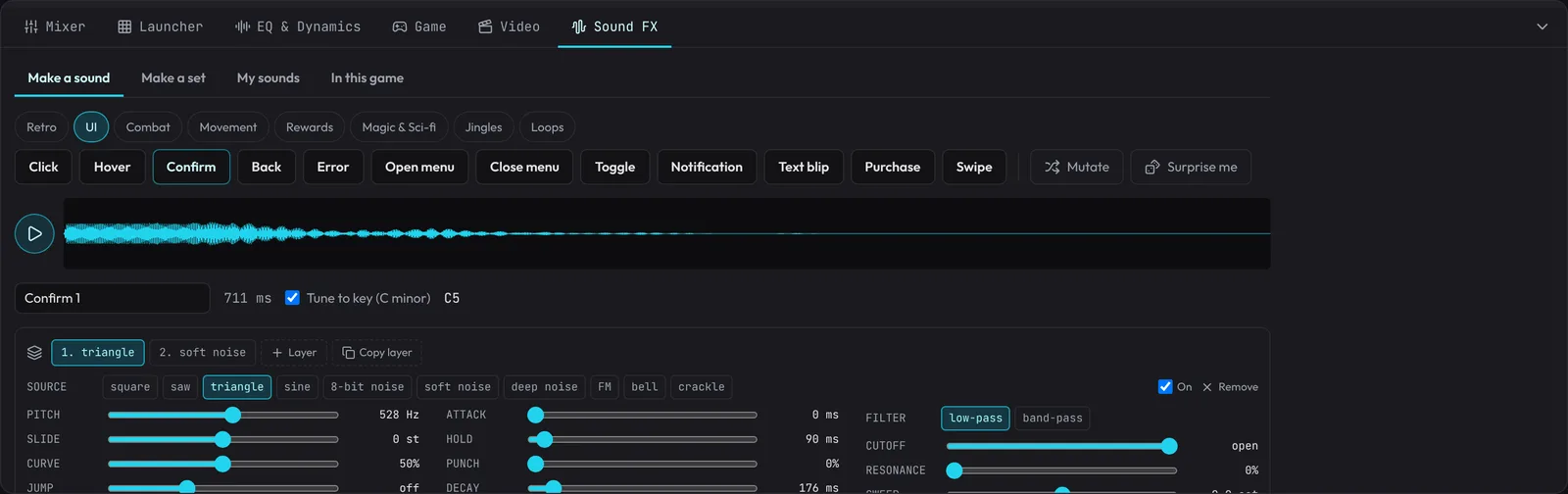Set source to saw
Screen dimensions: 1568x494
pos(180,387)
